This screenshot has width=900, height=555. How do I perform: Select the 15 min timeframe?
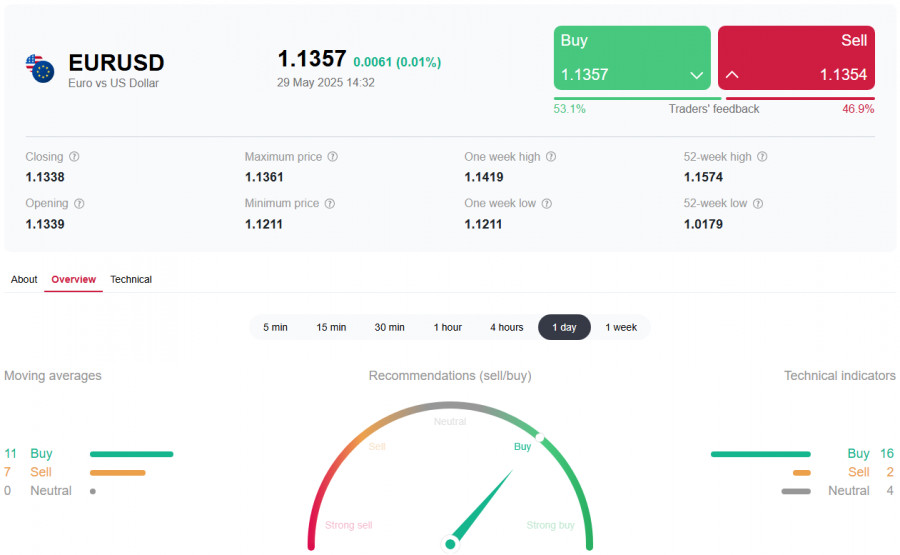[x=331, y=327]
